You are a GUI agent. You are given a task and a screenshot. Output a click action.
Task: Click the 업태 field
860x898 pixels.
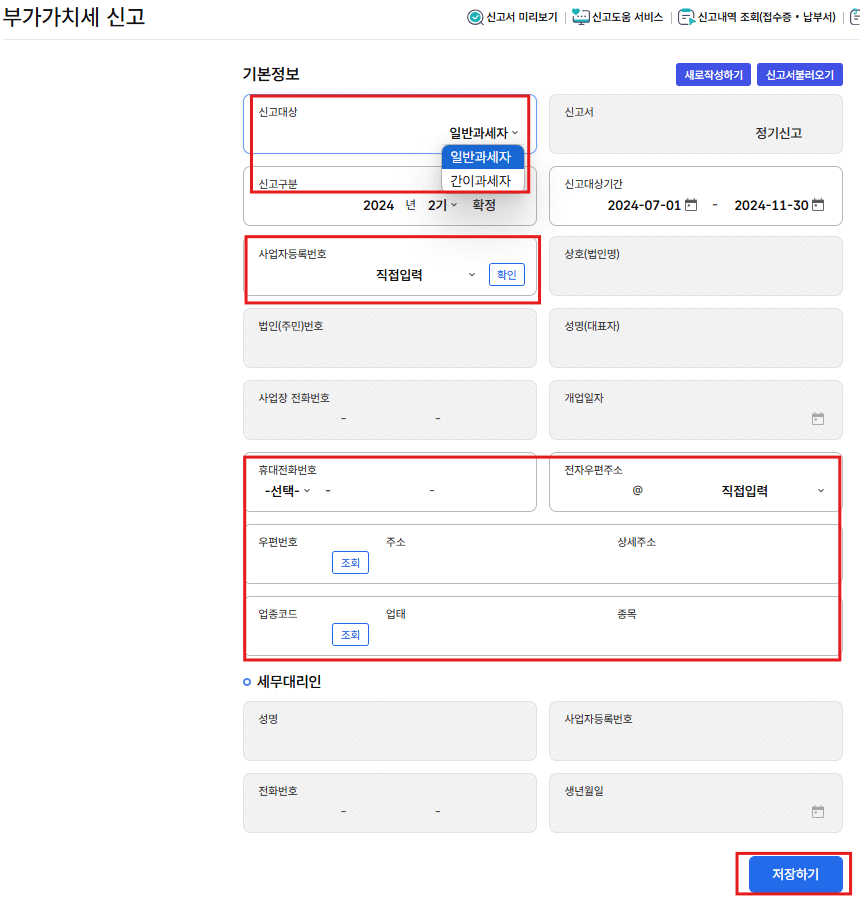tap(495, 636)
